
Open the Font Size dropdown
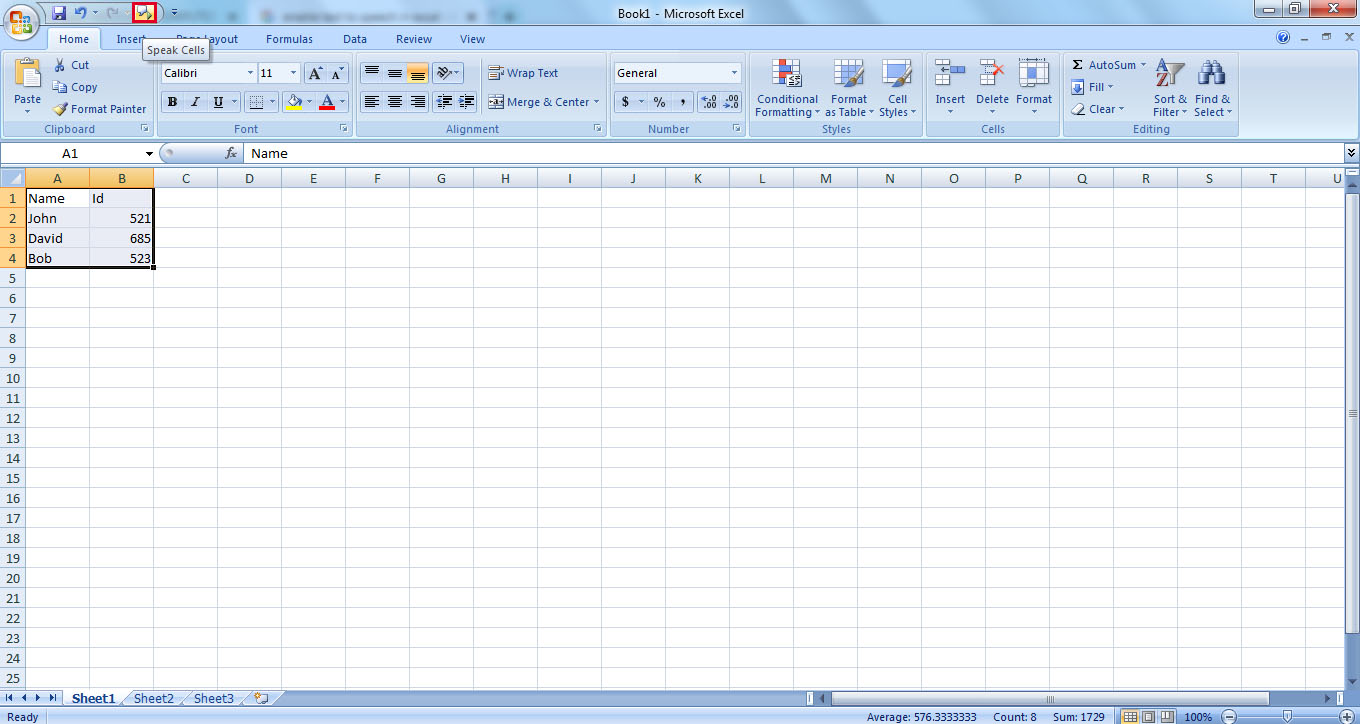[291, 72]
